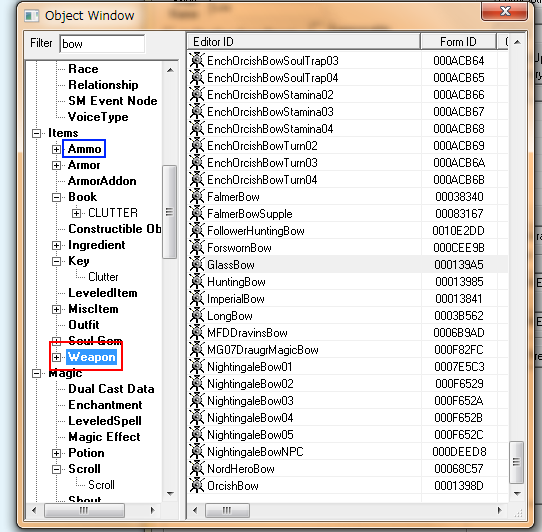Viewport: 542px width, 532px height.
Task: Select the ArmorAddon tree item
Action: pyautogui.click(x=102, y=181)
